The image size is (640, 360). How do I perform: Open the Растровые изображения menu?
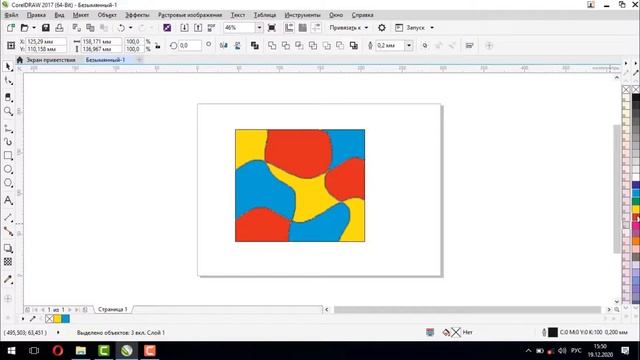click(x=190, y=15)
